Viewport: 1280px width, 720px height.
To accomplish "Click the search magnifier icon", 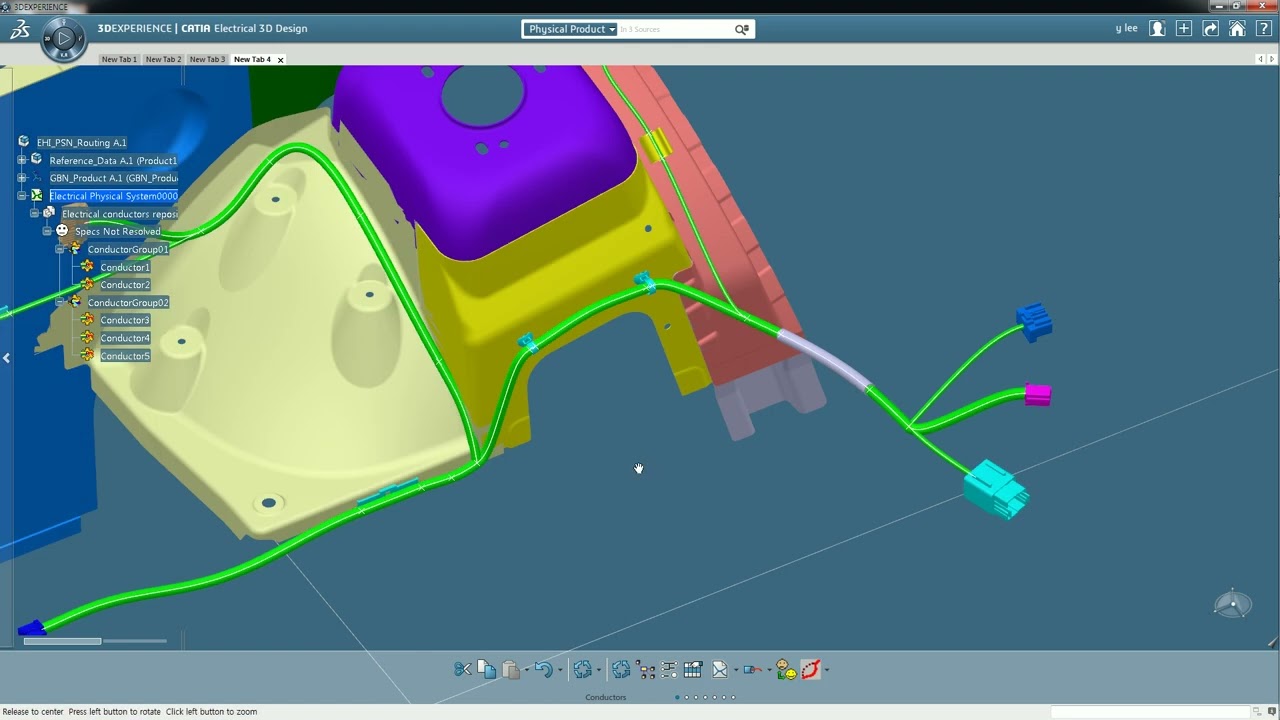I will pyautogui.click(x=742, y=29).
